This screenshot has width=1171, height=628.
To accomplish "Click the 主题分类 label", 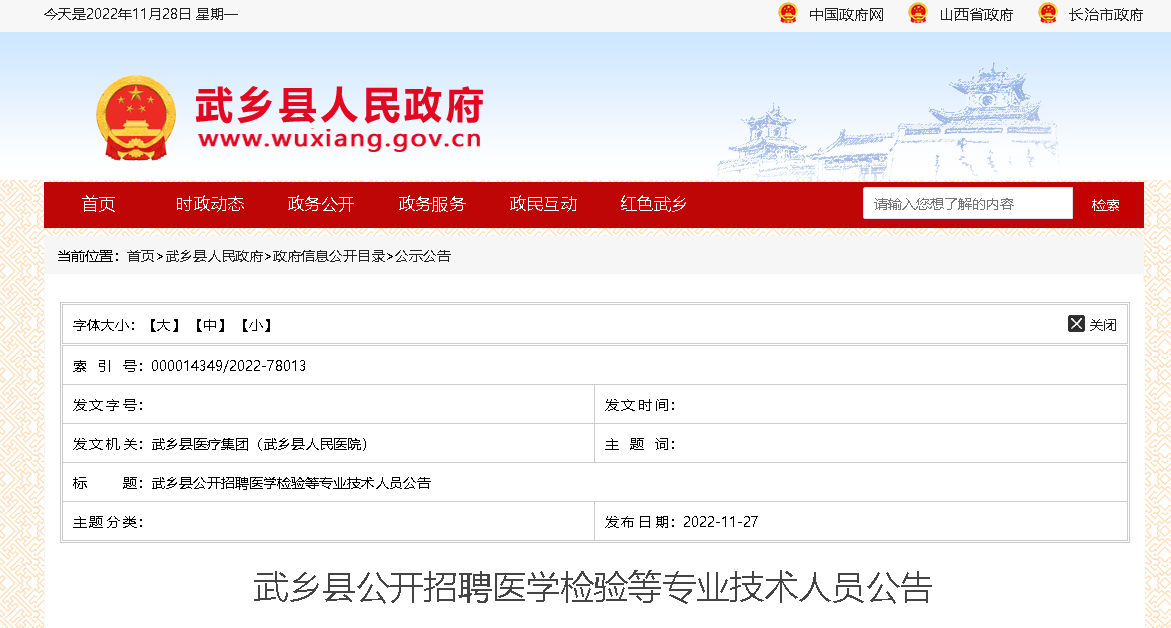I will pyautogui.click(x=108, y=522).
